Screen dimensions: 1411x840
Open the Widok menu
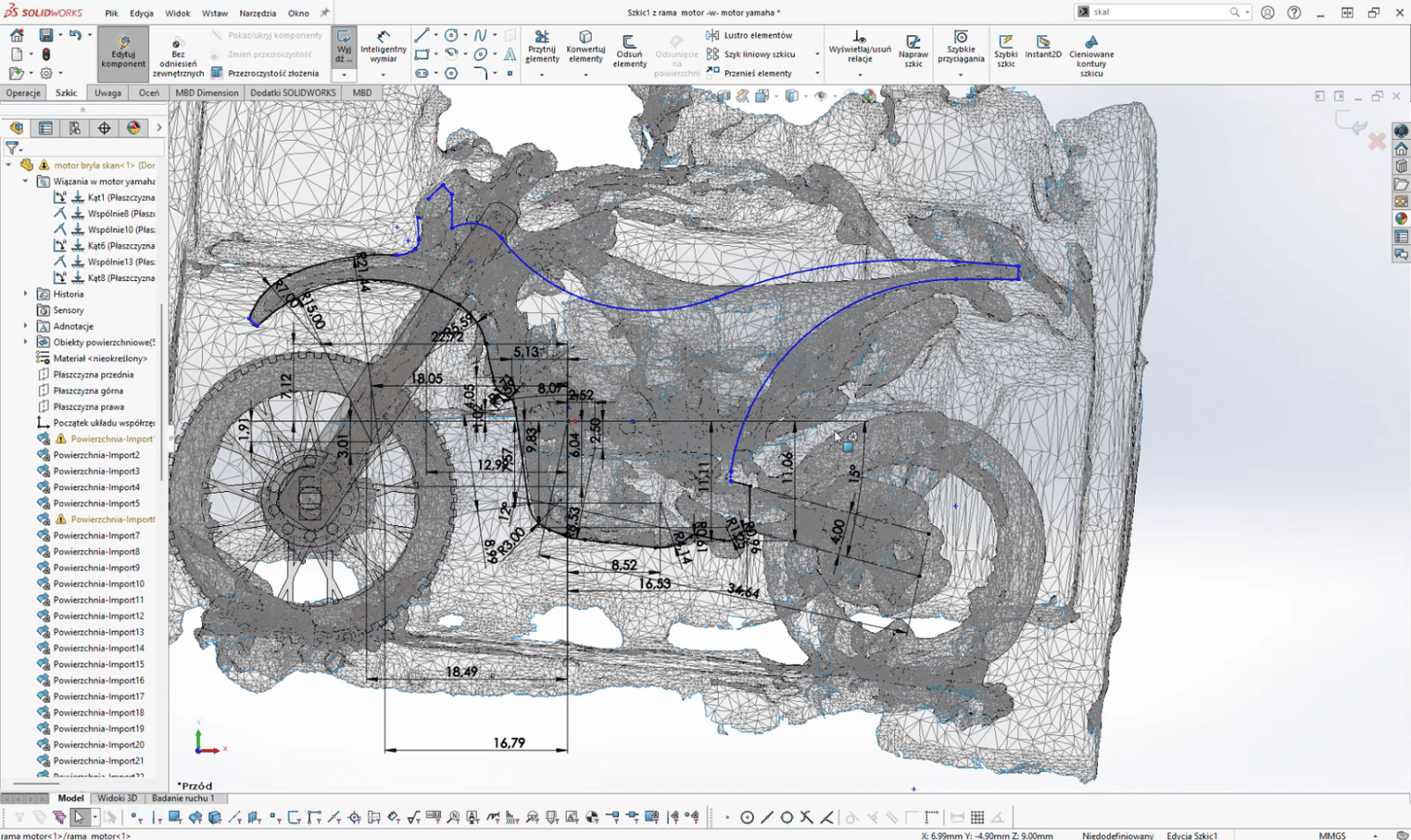pyautogui.click(x=178, y=13)
